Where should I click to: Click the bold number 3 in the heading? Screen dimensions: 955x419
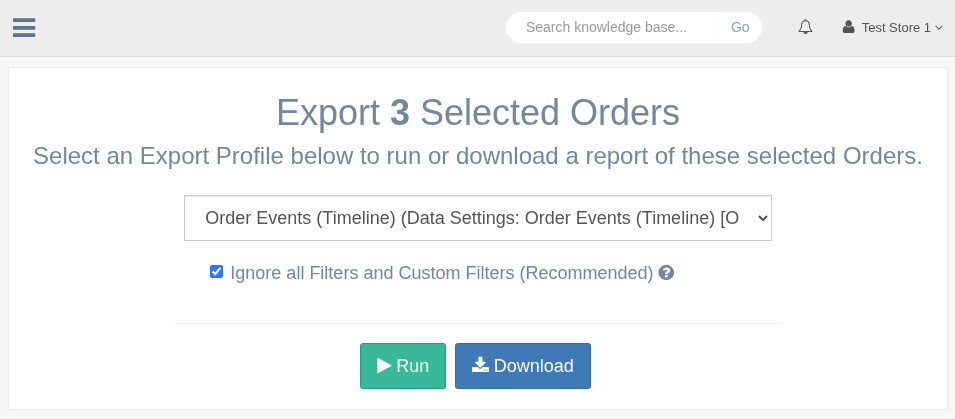coord(400,112)
